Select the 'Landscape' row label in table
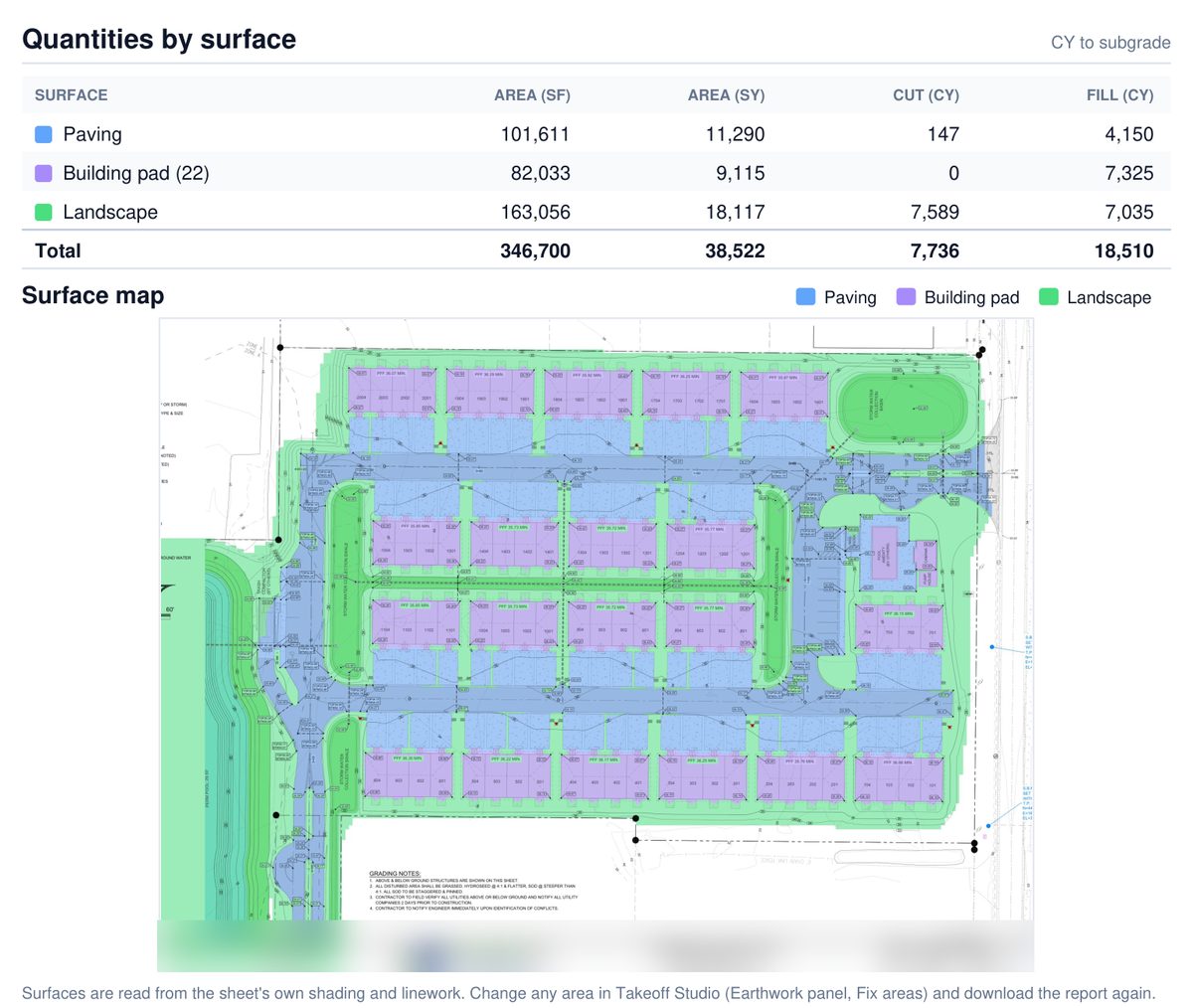This screenshot has height=1008, width=1193. coord(110,212)
